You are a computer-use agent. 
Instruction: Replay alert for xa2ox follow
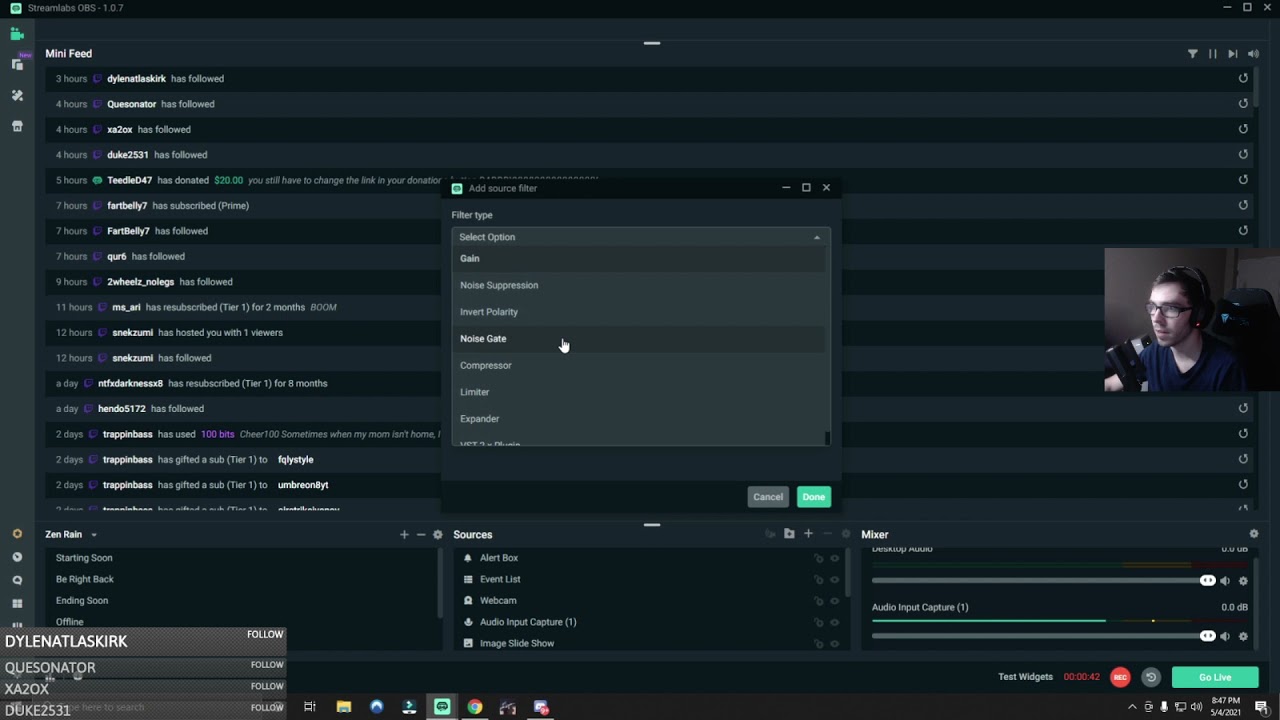click(x=1243, y=129)
